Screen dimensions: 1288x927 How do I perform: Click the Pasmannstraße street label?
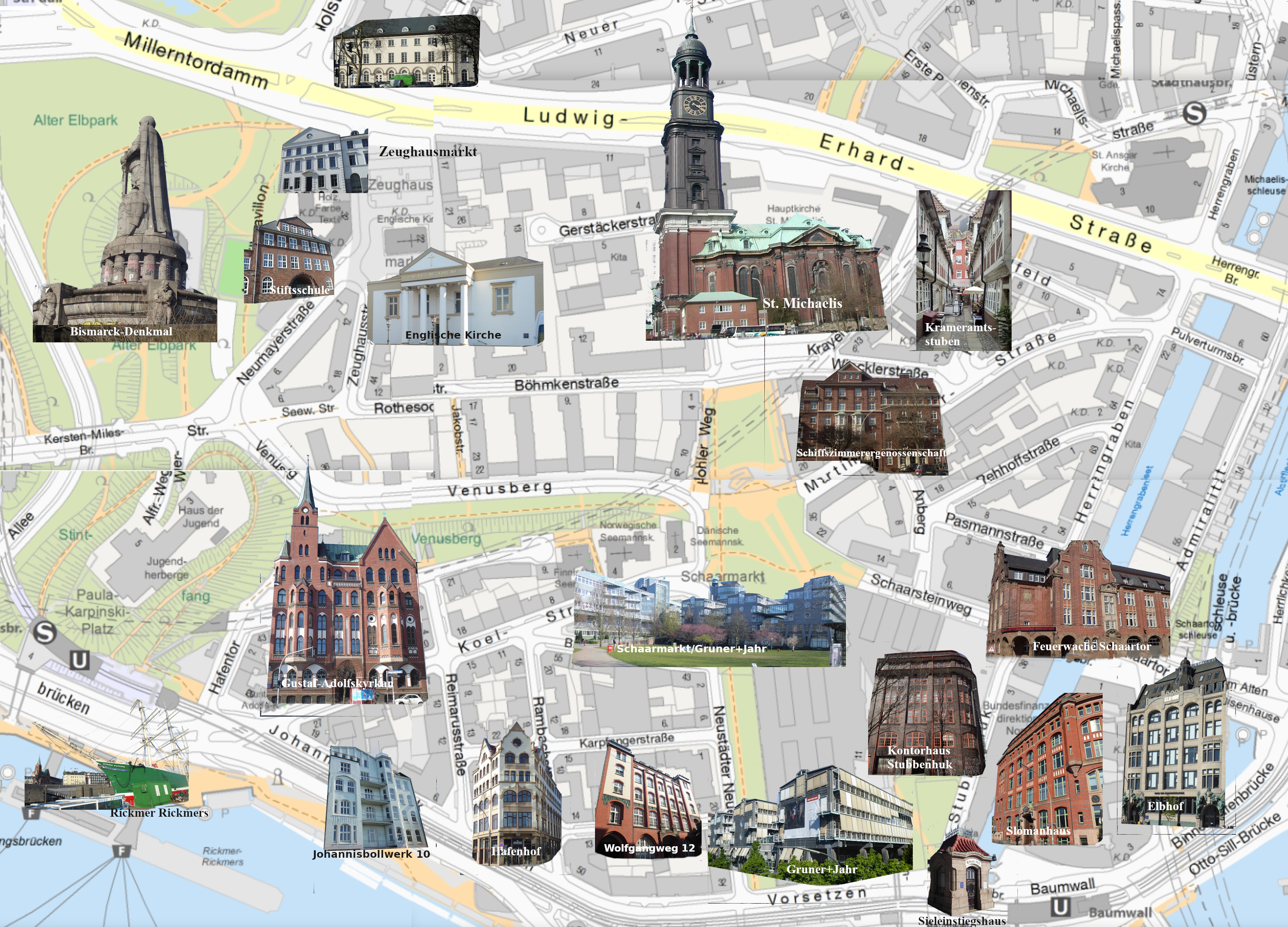[x=994, y=531]
